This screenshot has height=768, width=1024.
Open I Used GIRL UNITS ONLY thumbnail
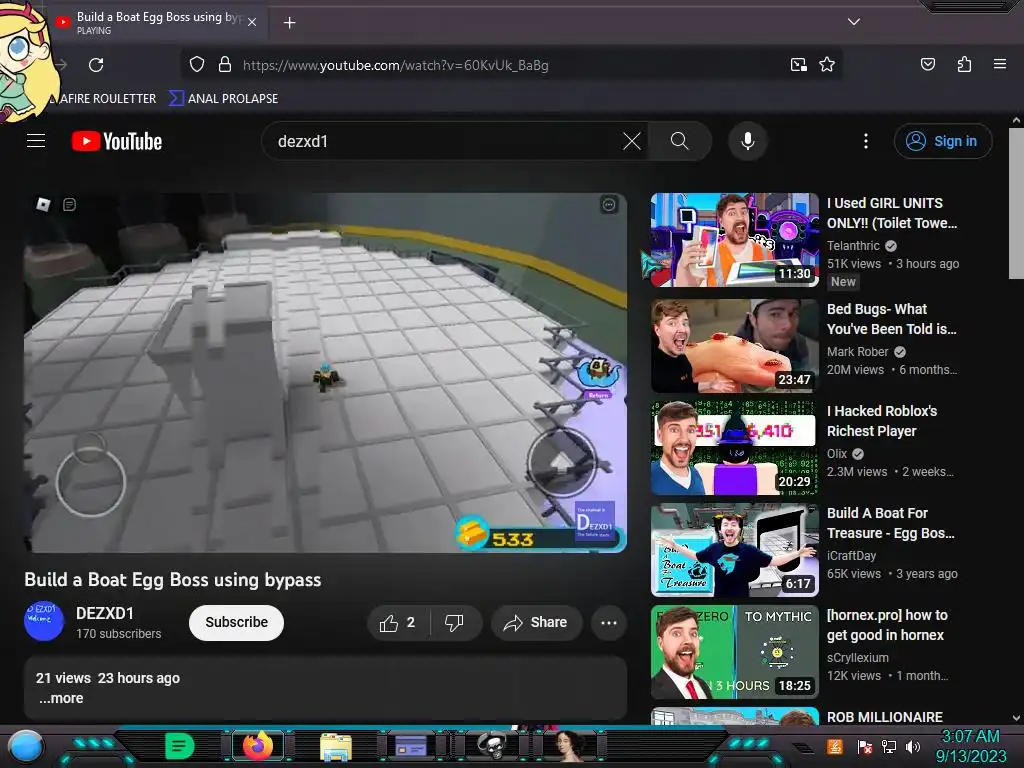coord(734,240)
